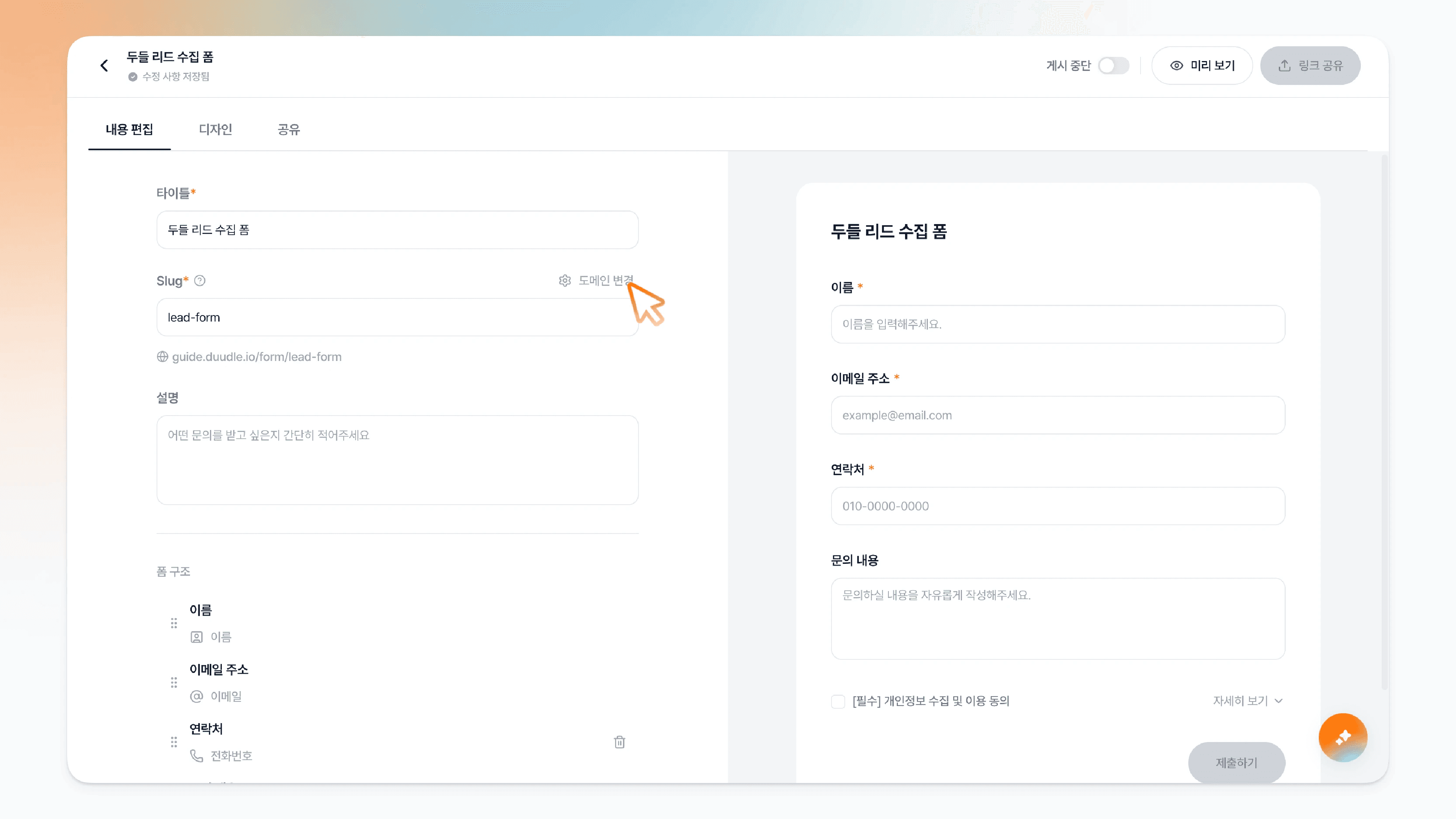Screen dimensions: 1456x819
Task: Open the guide.duudle.io/form/lead-form URL
Action: tap(257, 357)
